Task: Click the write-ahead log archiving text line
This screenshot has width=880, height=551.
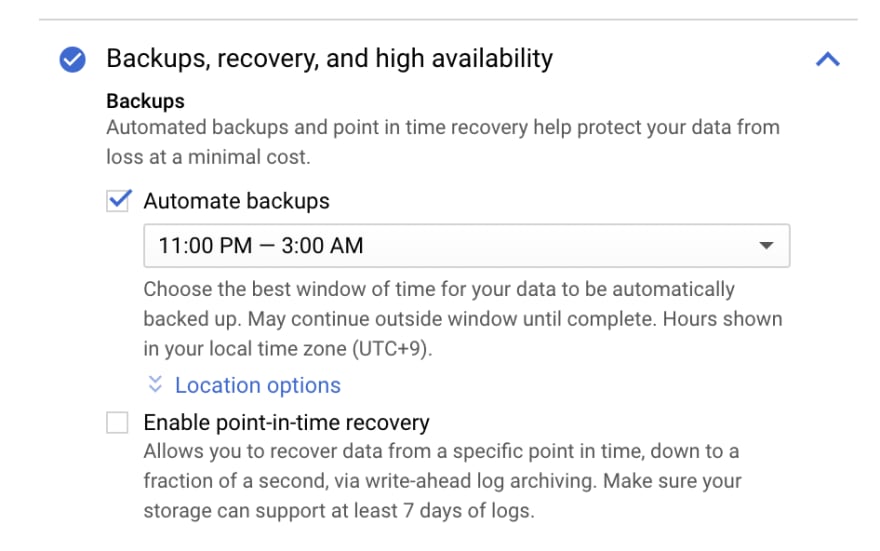Action: [442, 481]
